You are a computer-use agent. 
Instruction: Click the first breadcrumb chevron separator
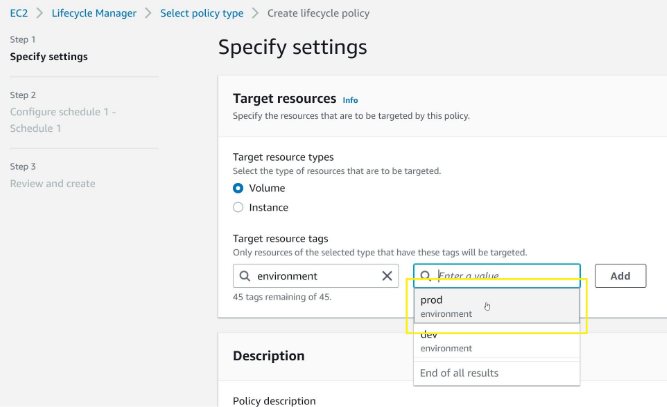(x=39, y=13)
